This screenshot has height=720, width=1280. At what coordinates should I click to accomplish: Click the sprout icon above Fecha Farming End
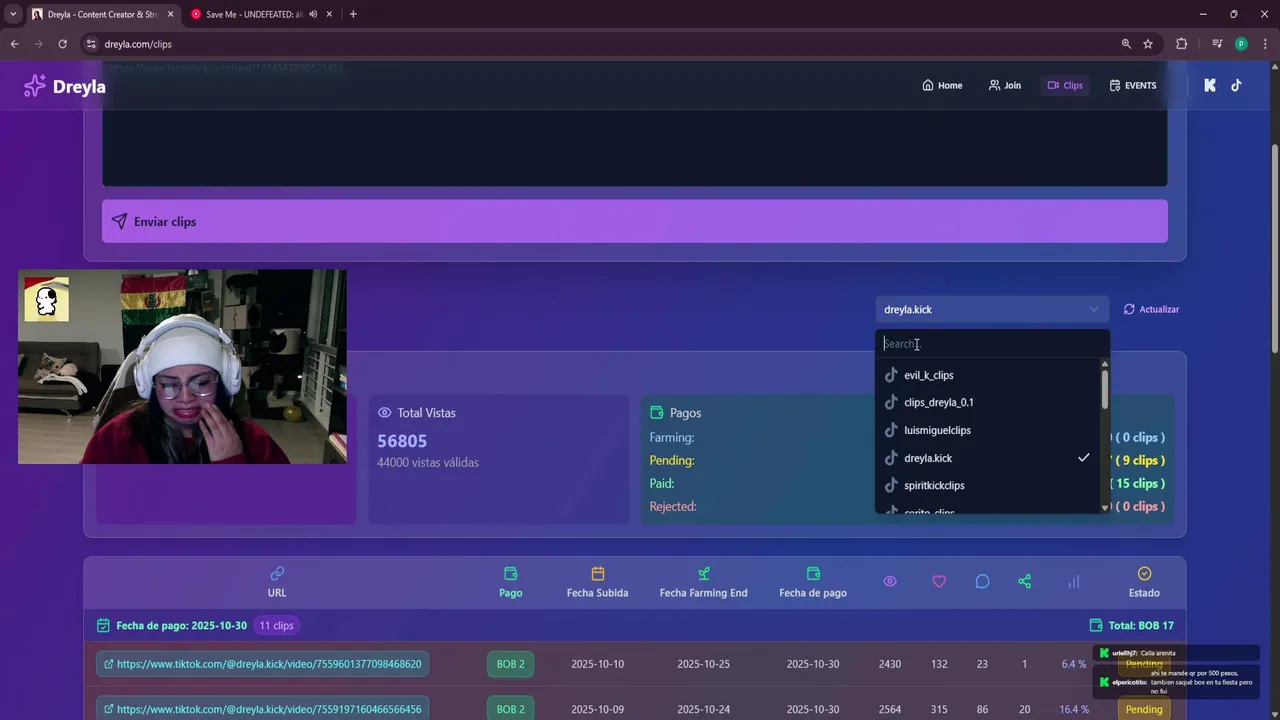click(x=704, y=573)
